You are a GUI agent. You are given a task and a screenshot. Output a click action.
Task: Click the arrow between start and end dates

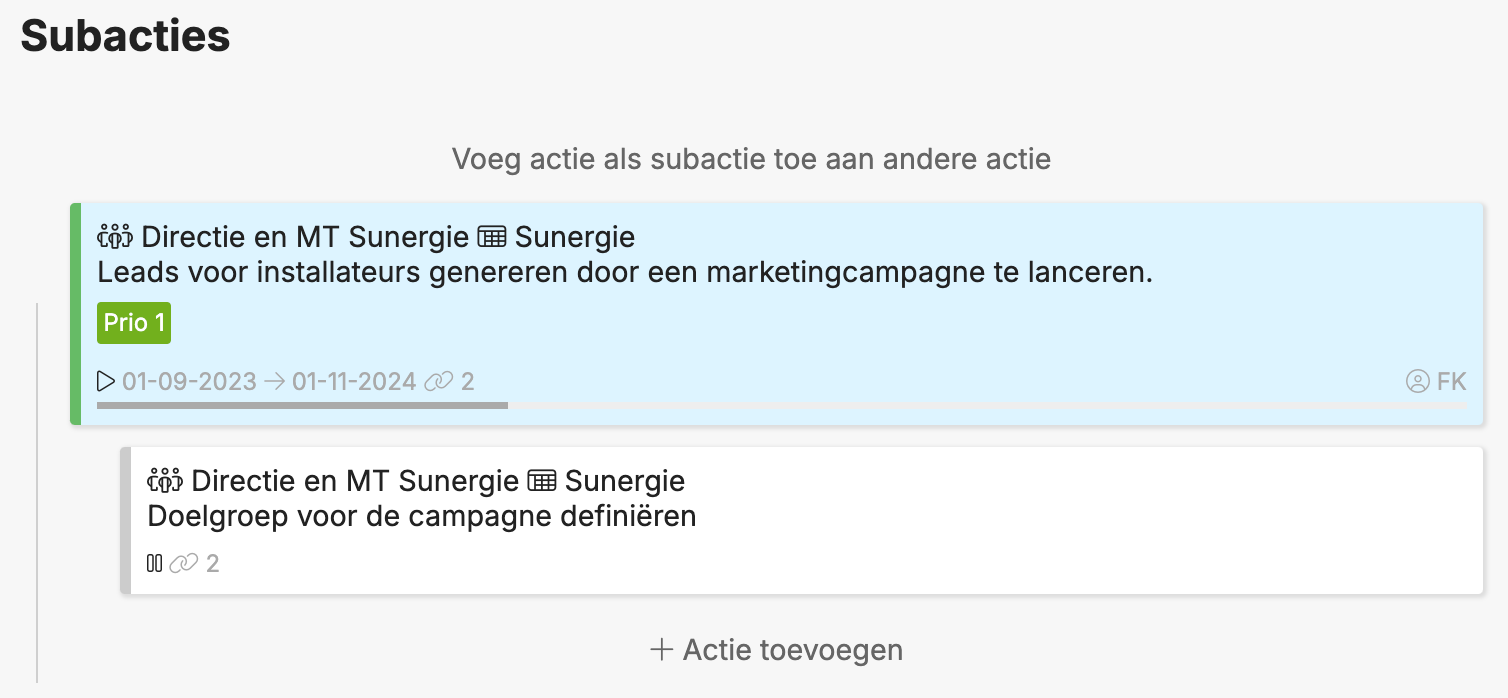click(x=274, y=381)
